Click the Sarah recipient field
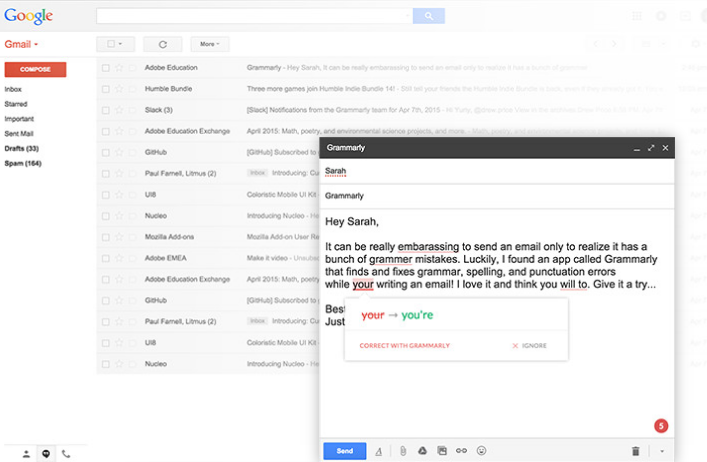Screen dimensions: 707x462 496,171
